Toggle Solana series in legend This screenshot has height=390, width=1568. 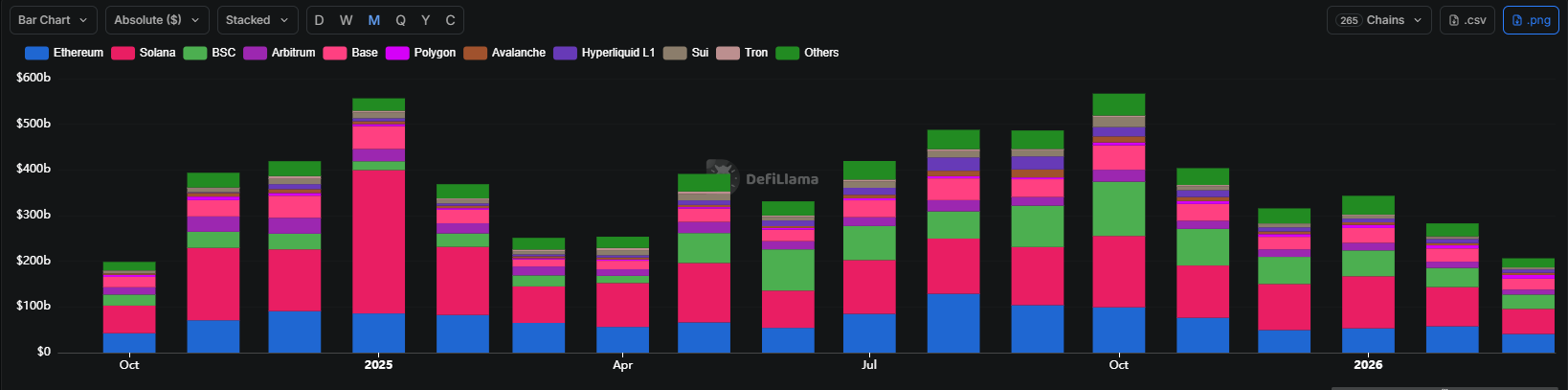(144, 53)
